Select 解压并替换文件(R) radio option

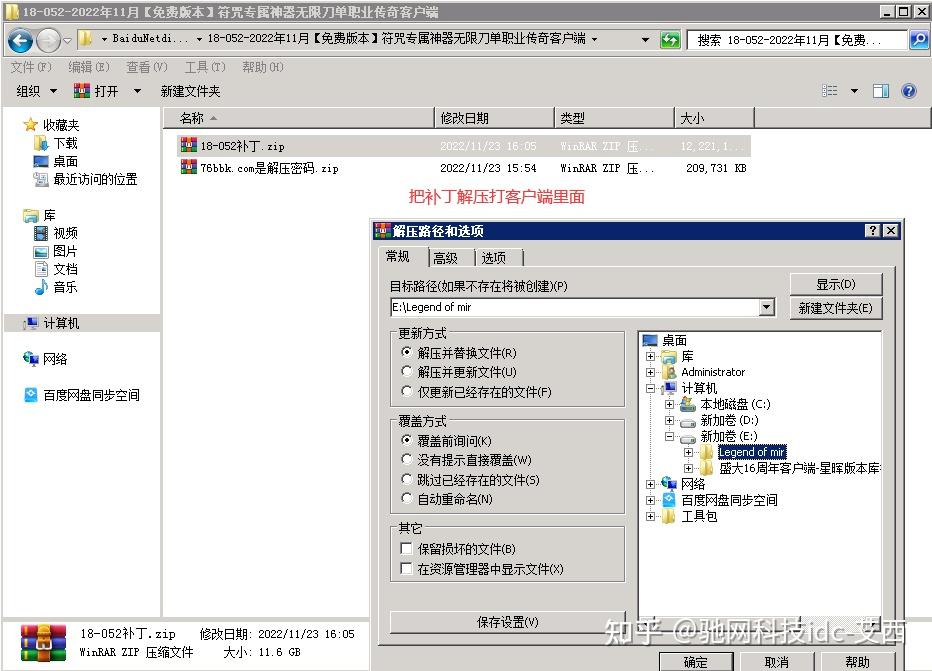(407, 352)
